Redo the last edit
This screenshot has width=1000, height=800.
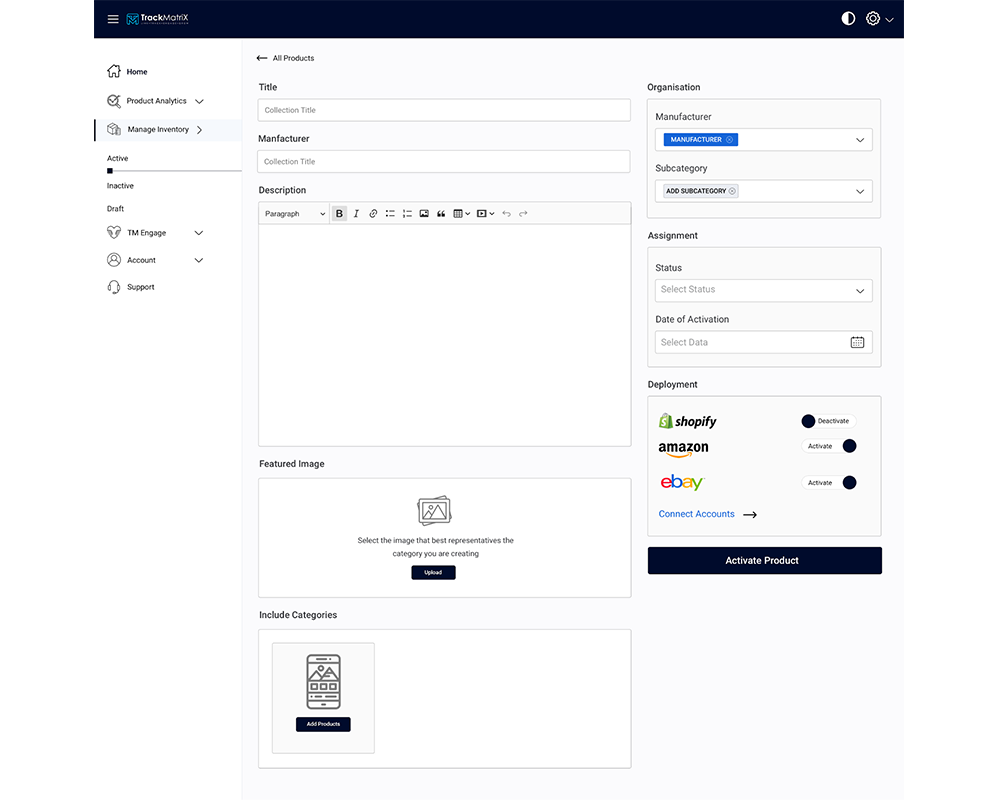tap(523, 214)
